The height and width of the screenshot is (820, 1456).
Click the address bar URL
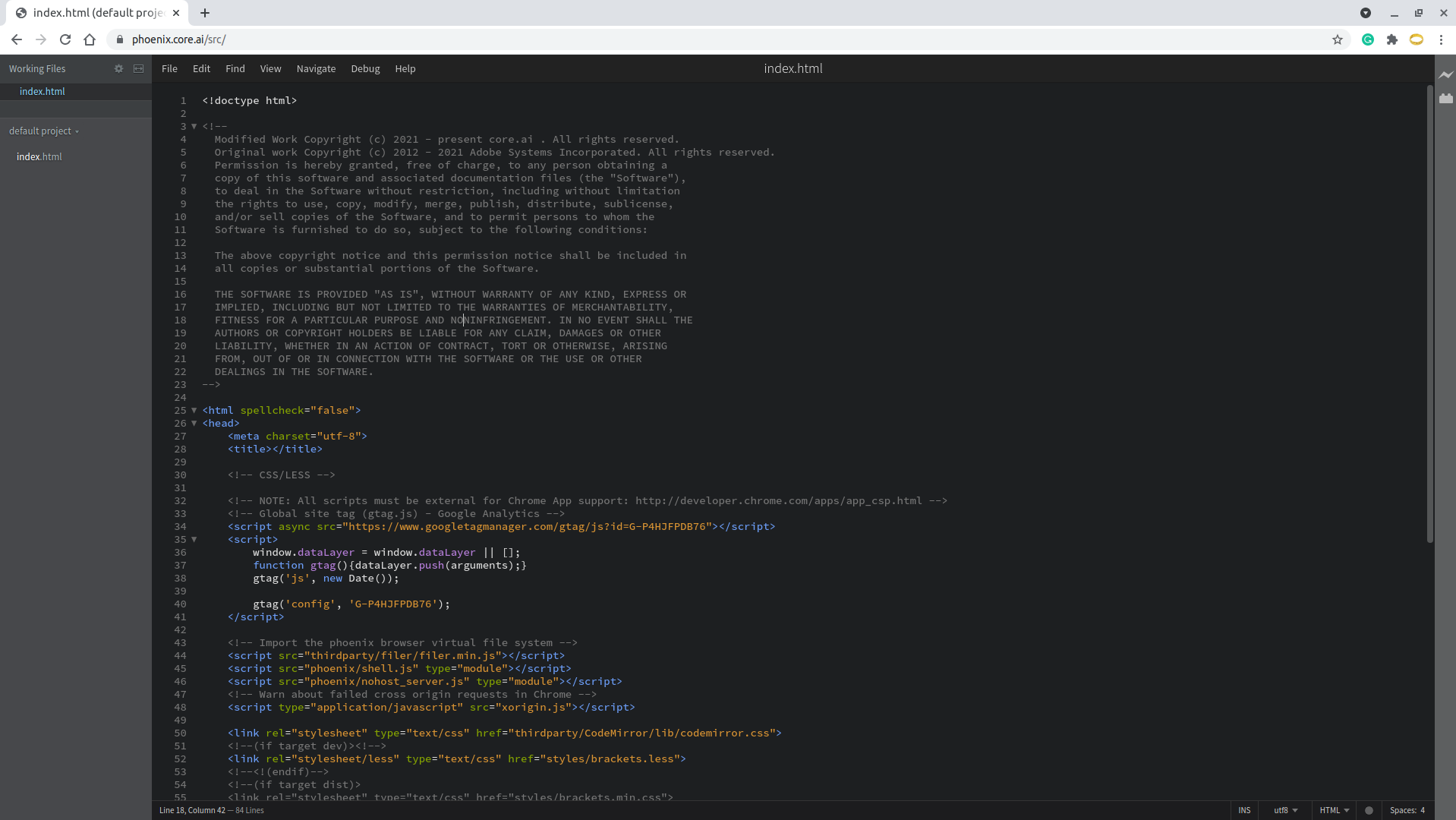click(x=178, y=39)
